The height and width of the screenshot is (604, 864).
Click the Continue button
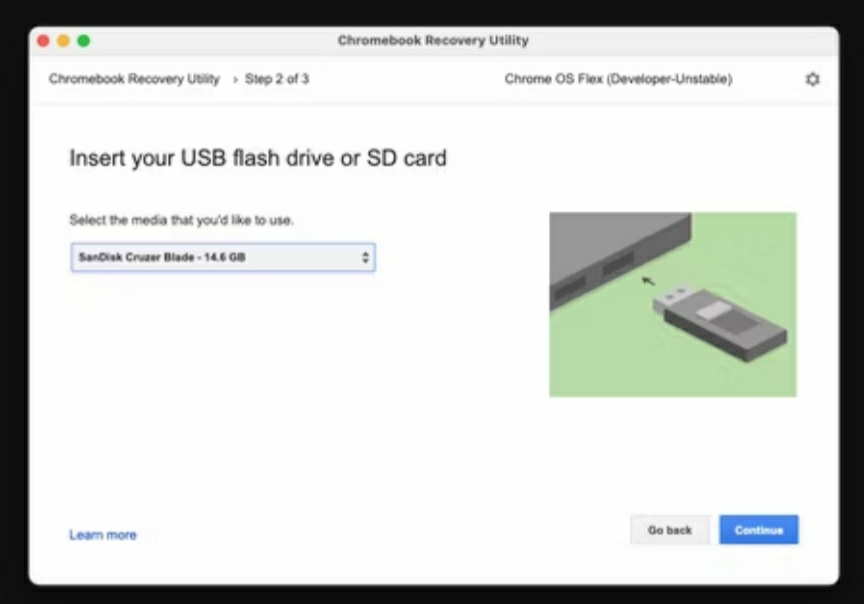tap(758, 530)
